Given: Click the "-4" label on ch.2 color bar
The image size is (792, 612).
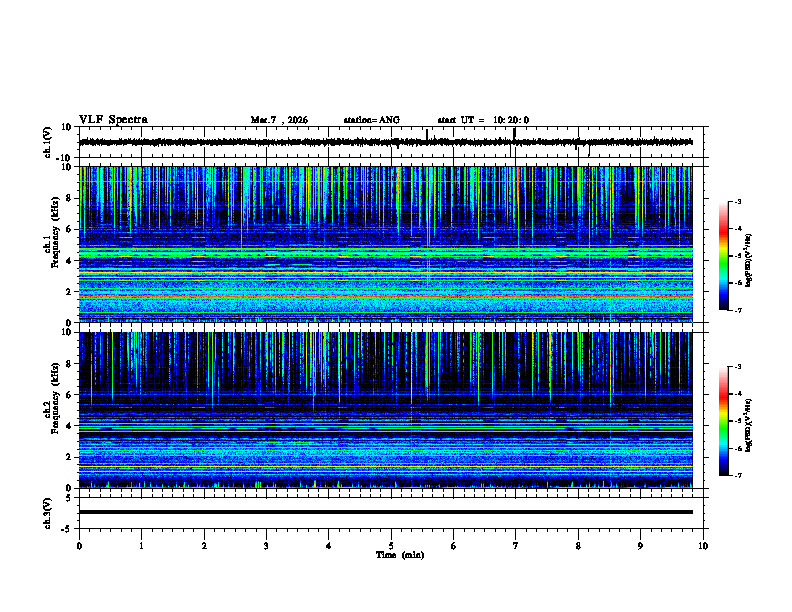Looking at the screenshot, I should coord(737,394).
